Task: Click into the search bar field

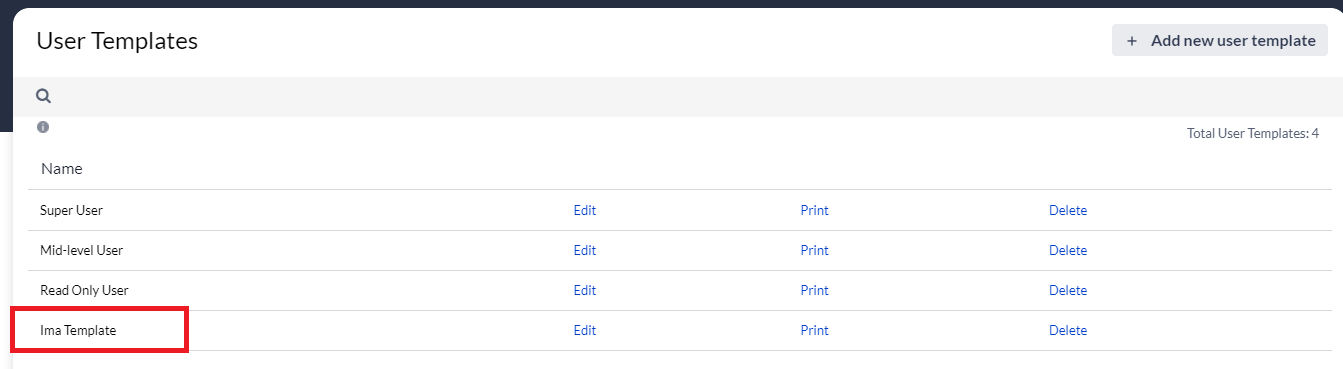Action: [x=690, y=96]
